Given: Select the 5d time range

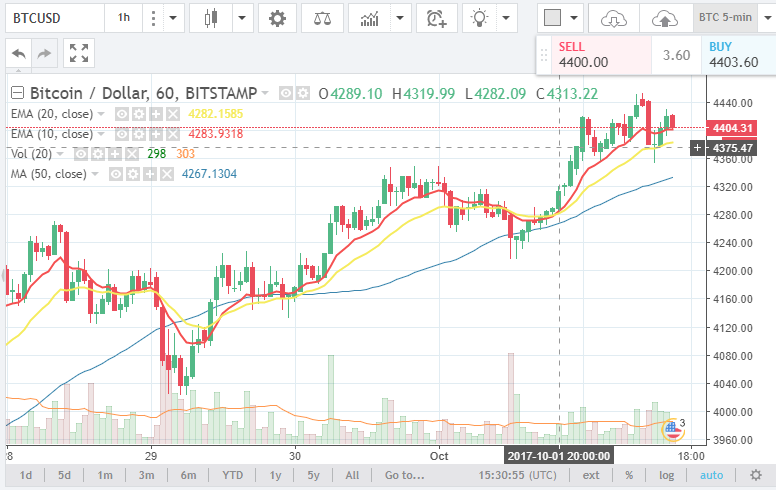Looking at the screenshot, I should pos(64,475).
